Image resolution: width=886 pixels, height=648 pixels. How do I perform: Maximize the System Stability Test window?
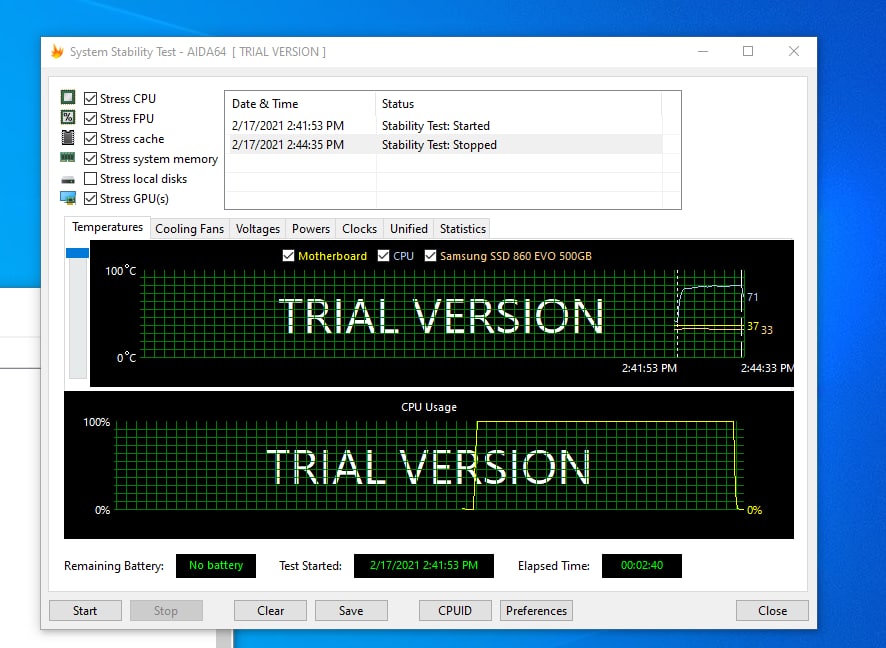click(748, 51)
